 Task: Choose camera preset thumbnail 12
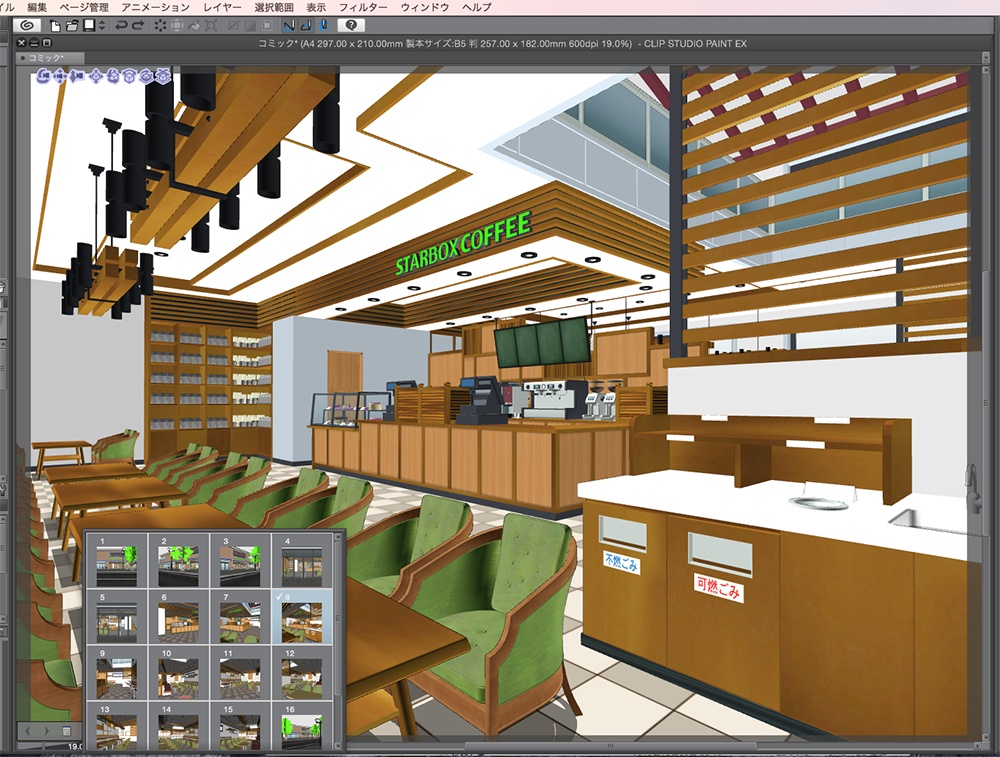(302, 673)
